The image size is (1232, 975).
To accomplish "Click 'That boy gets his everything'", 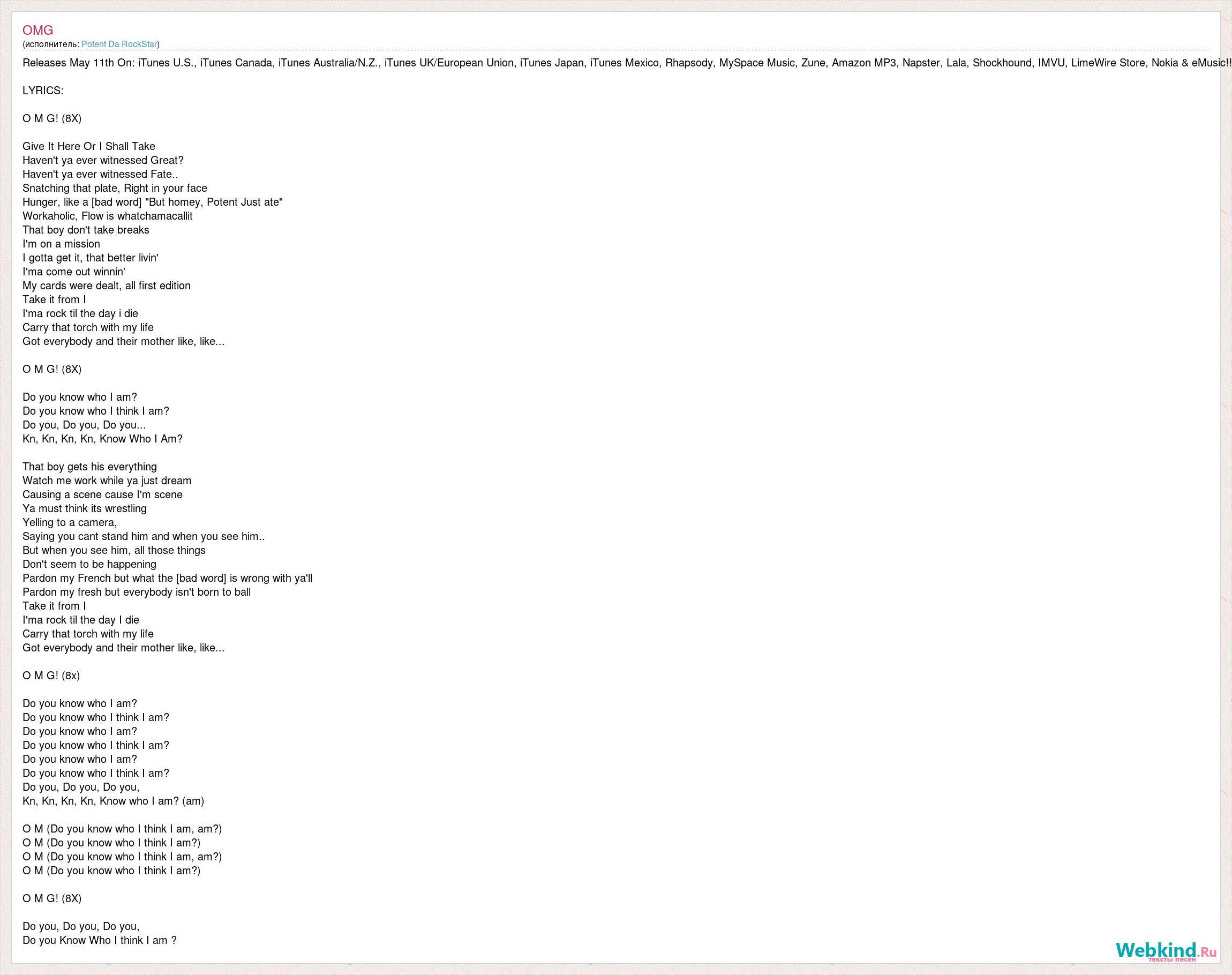I will 89,467.
